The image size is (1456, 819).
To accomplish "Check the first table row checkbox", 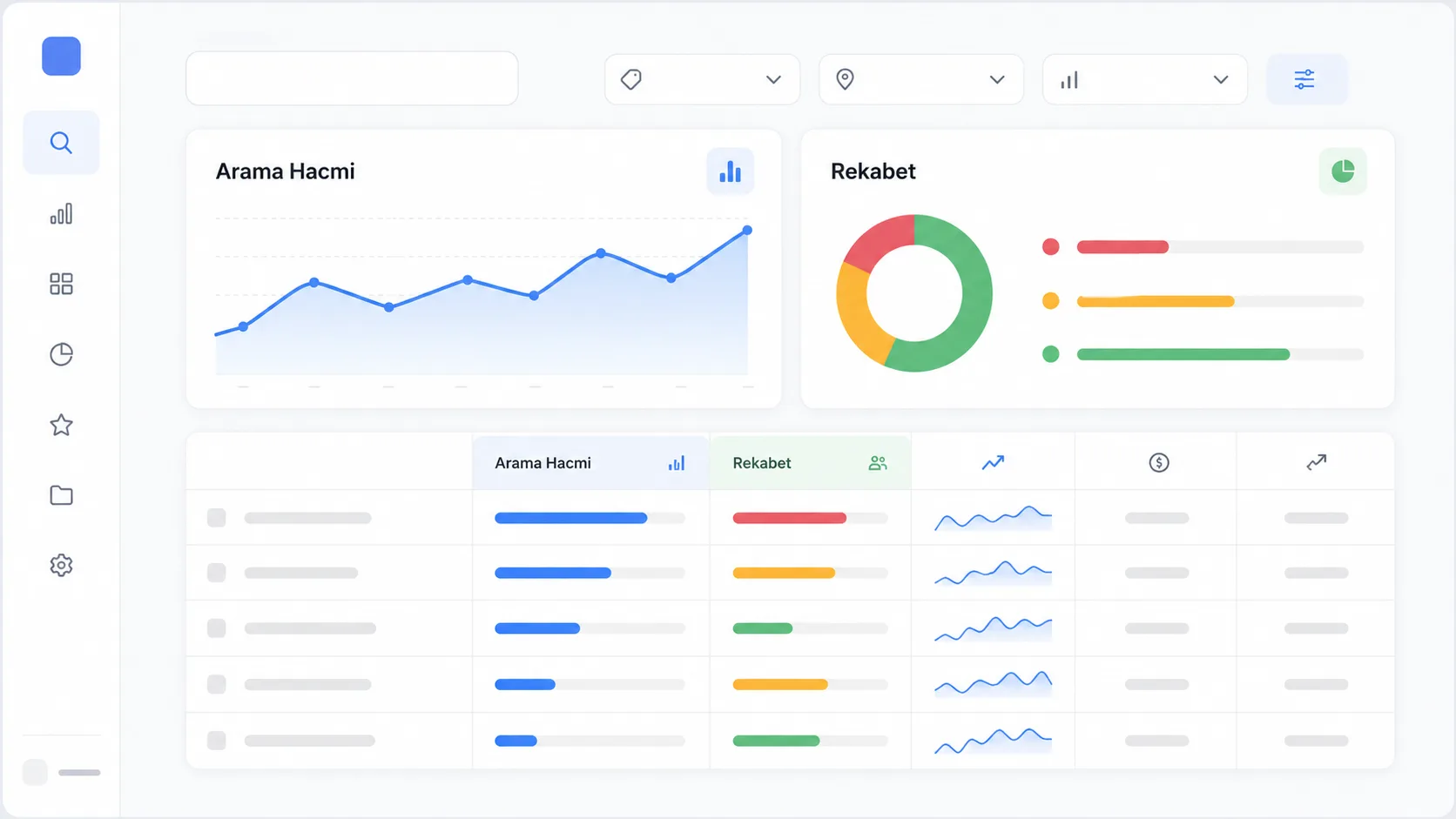I will [x=217, y=518].
